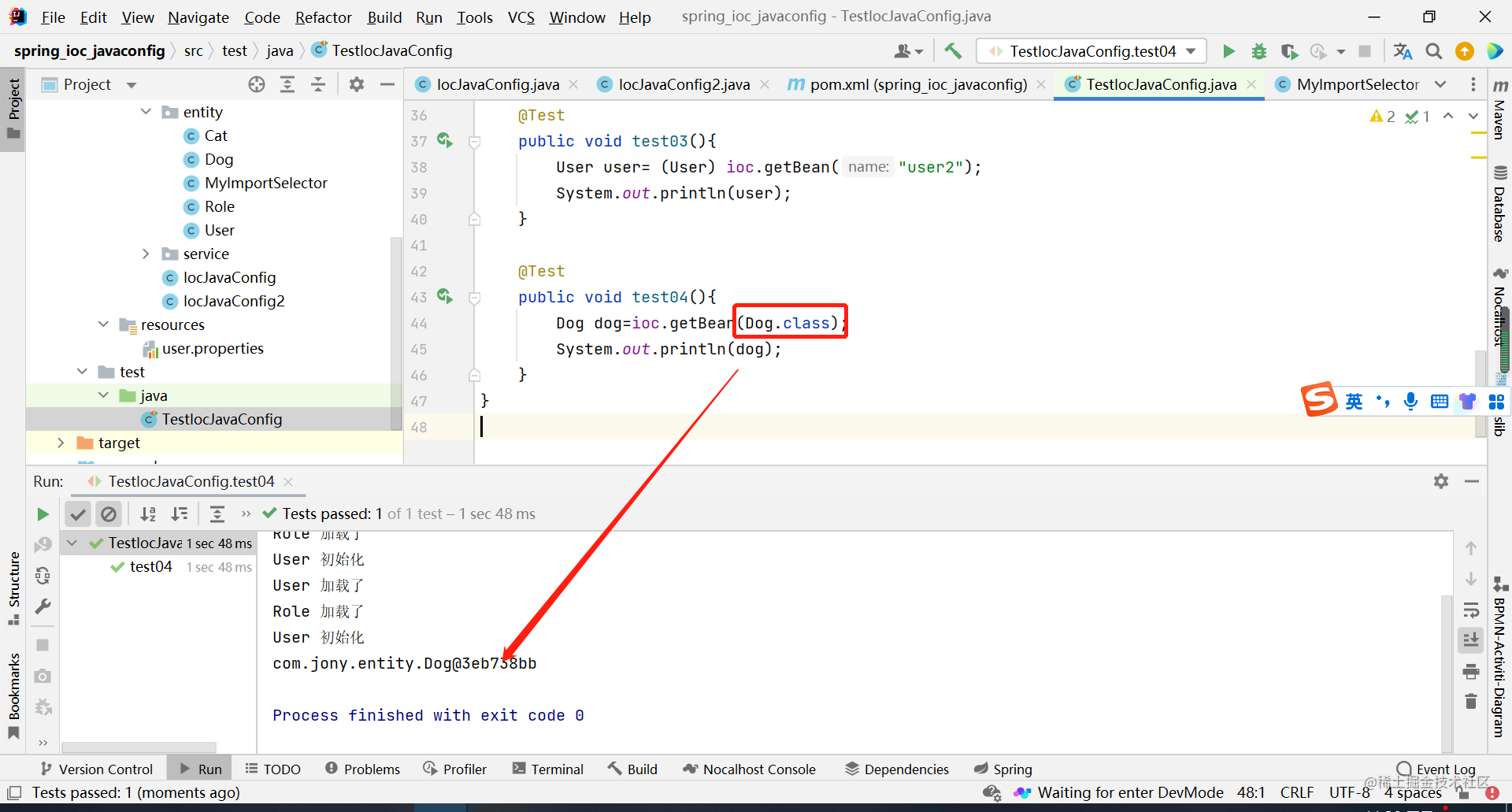The image size is (1512, 812).
Task: Toggle Sogou punctuation mode
Action: coord(1383,401)
